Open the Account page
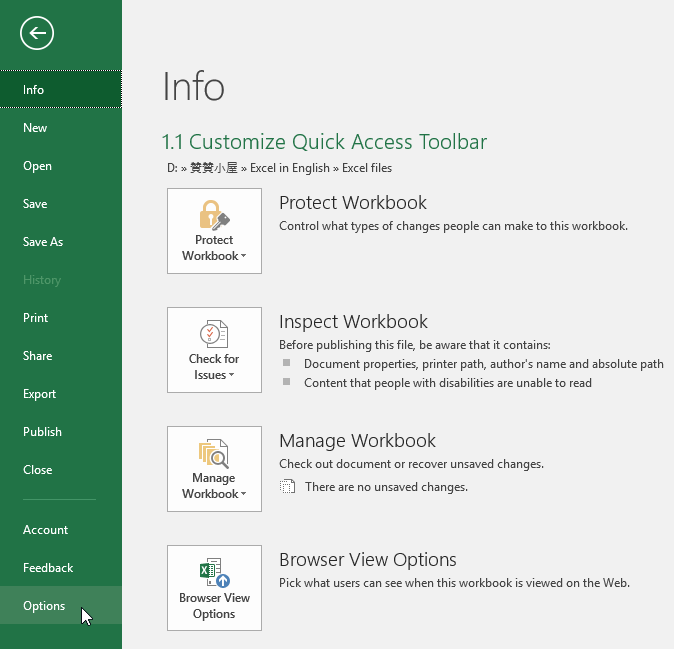Viewport: 674px width, 649px height. pyautogui.click(x=61, y=530)
